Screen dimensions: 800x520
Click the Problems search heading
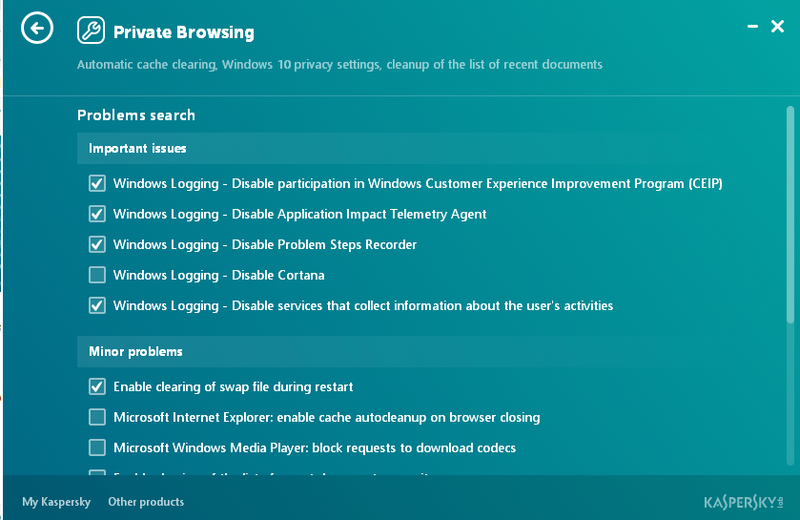point(136,115)
